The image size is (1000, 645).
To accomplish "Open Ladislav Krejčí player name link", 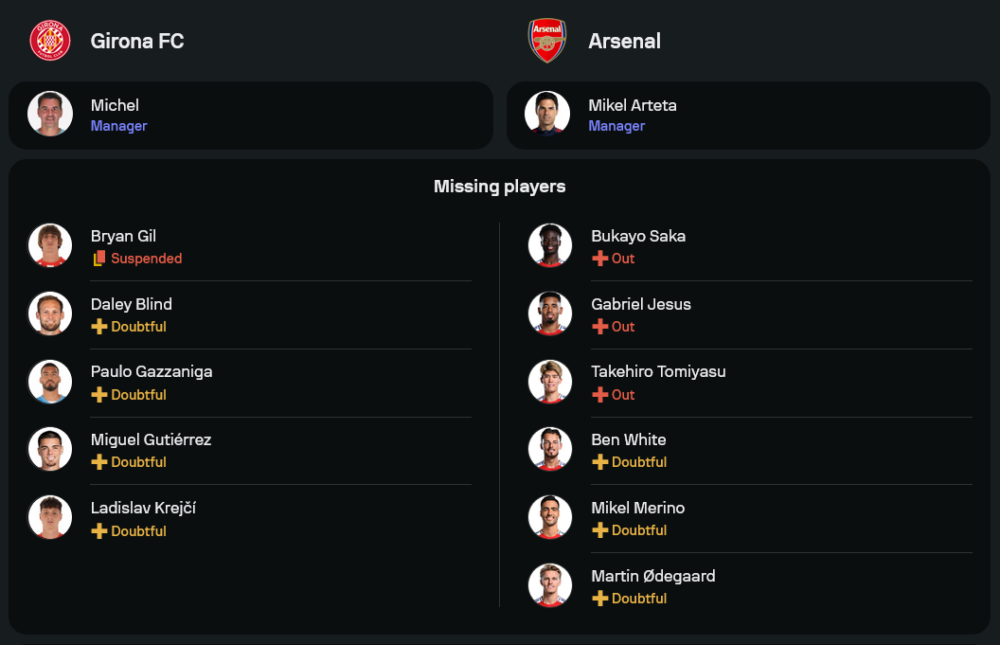I will click(x=143, y=508).
